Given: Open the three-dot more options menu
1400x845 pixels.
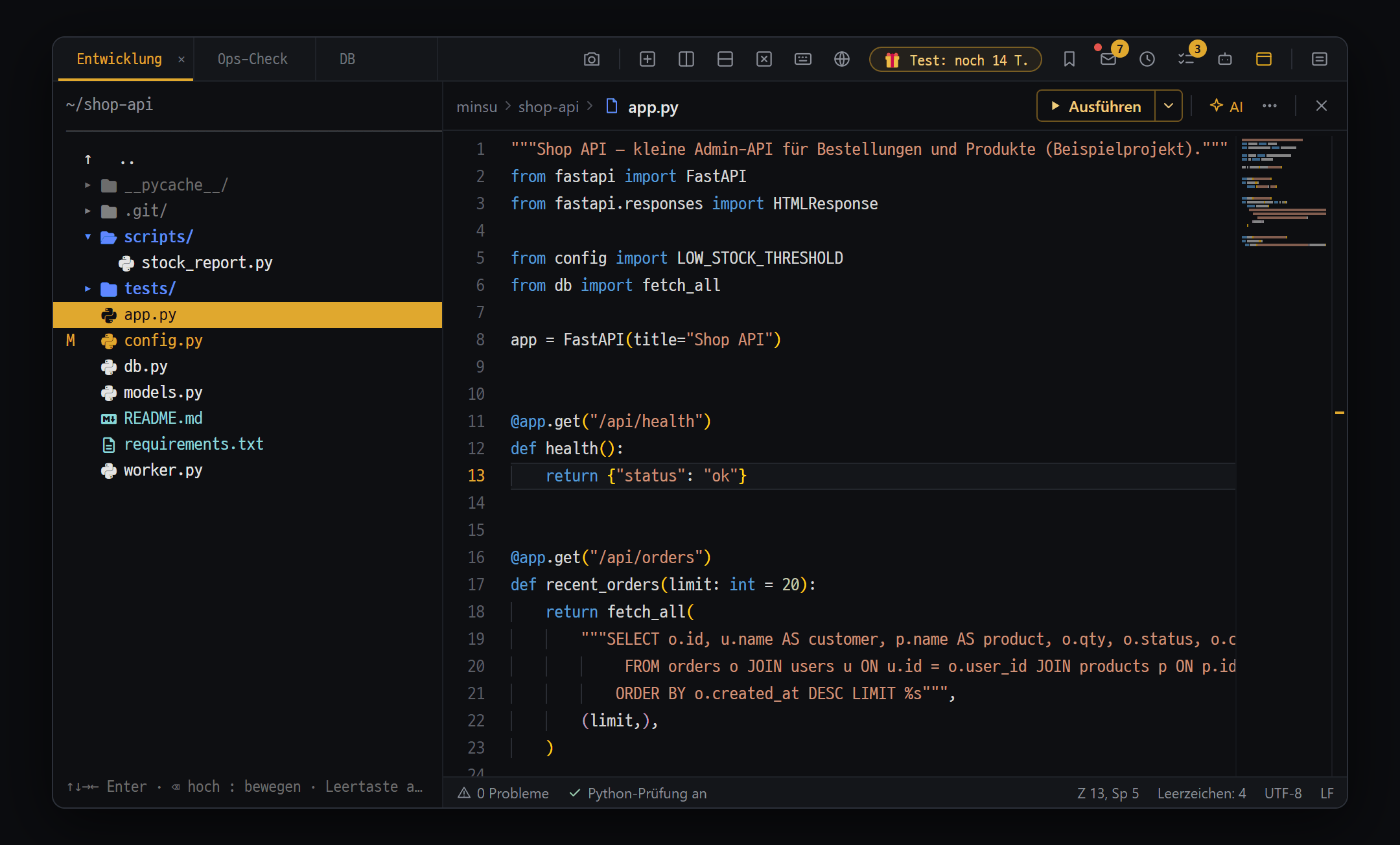Looking at the screenshot, I should (1269, 106).
